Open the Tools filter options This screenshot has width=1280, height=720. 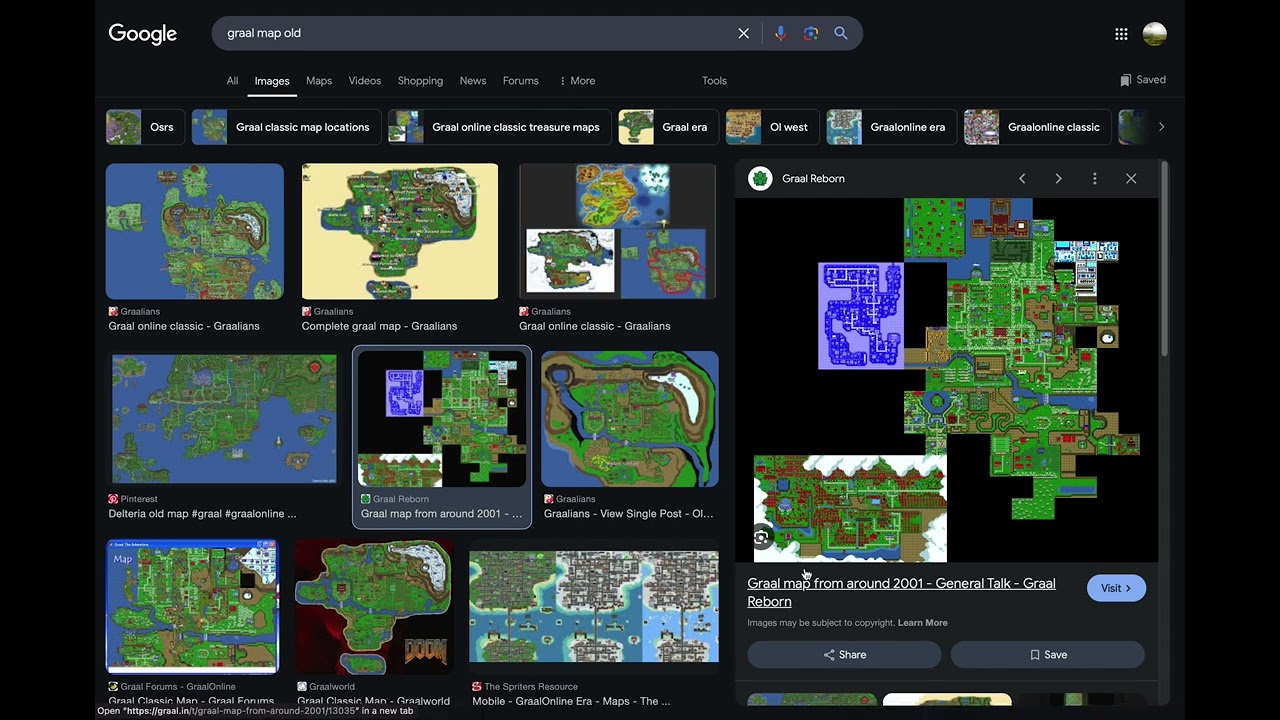714,81
